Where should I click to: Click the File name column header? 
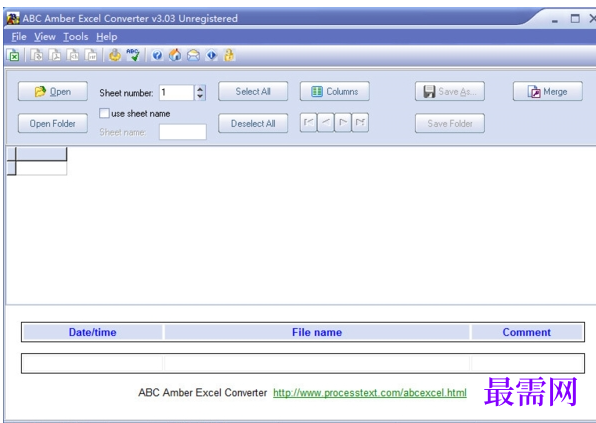(317, 332)
